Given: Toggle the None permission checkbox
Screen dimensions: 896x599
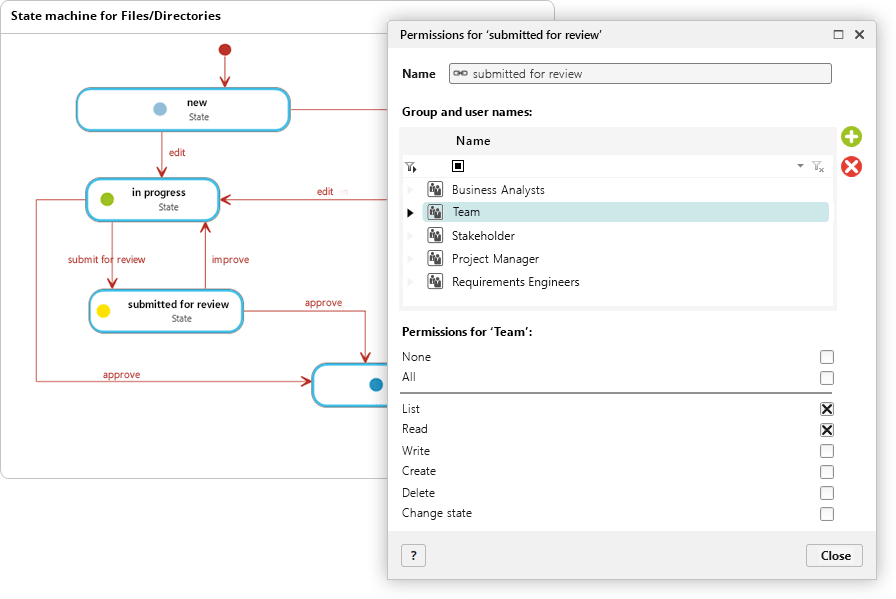Looking at the screenshot, I should [827, 357].
